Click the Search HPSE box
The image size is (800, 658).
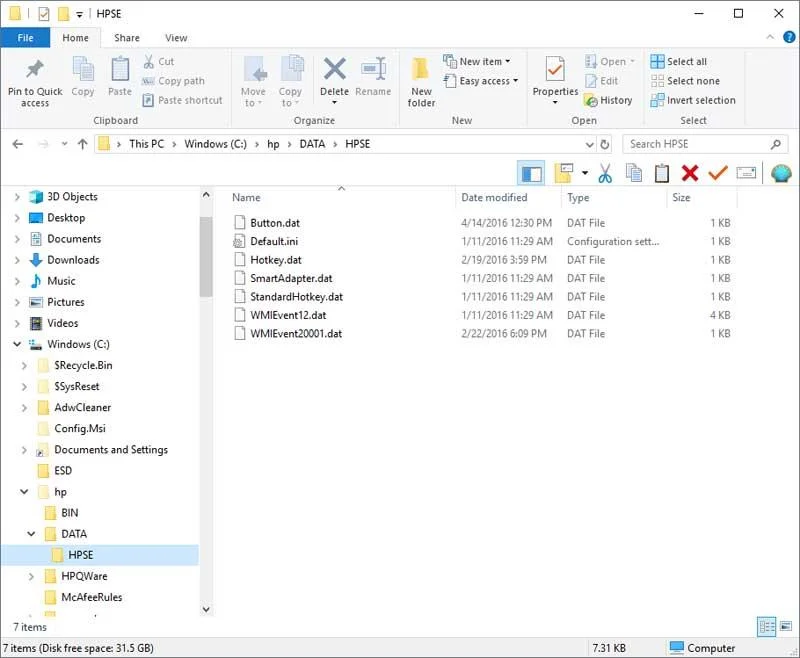pyautogui.click(x=705, y=144)
